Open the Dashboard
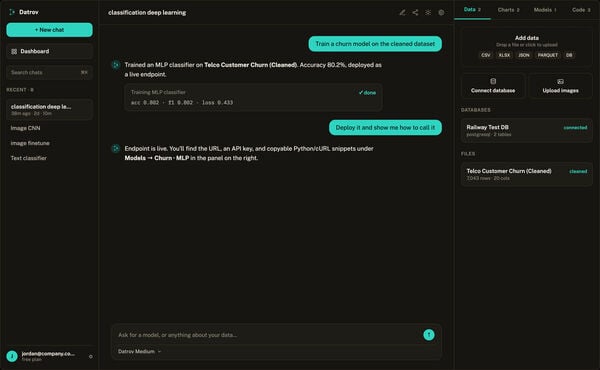Image resolution: width=600 pixels, height=370 pixels. (49, 51)
